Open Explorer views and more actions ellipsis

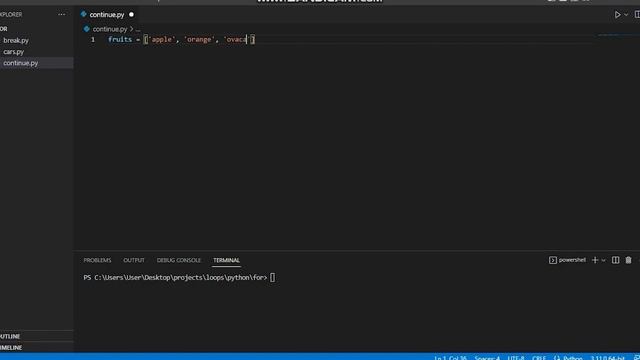62,14
